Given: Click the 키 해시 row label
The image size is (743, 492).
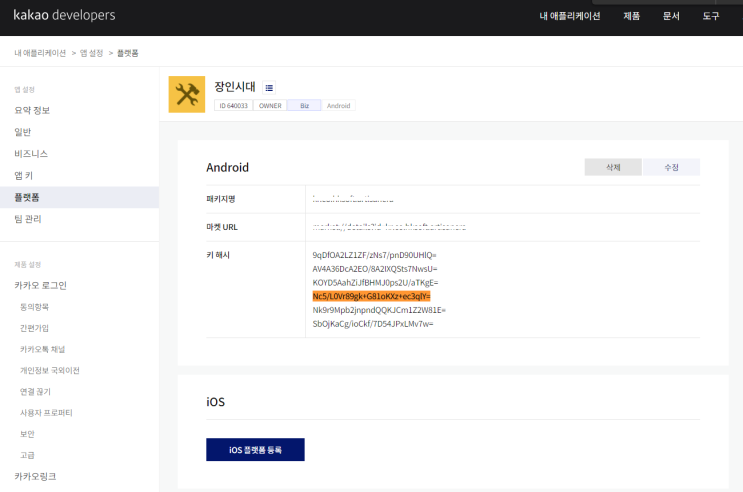Looking at the screenshot, I should 218,255.
